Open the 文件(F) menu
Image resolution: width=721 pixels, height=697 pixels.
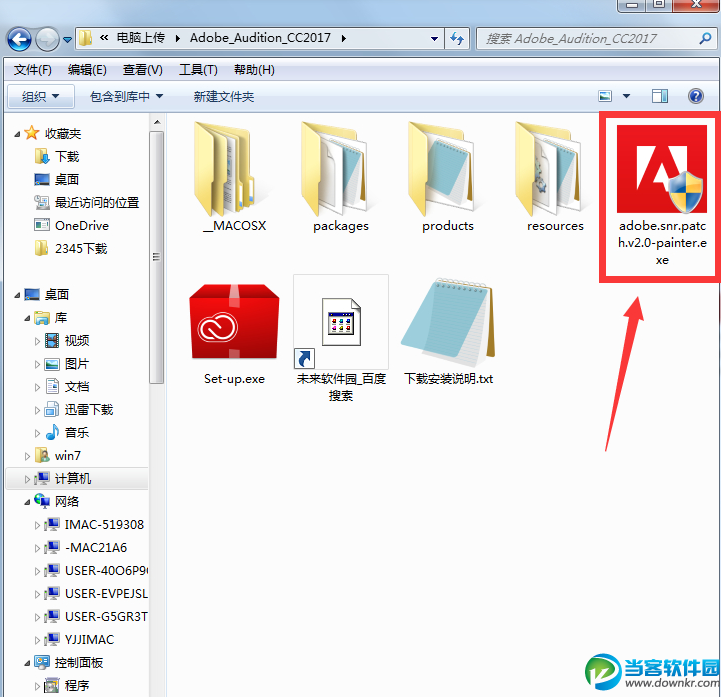[32, 70]
